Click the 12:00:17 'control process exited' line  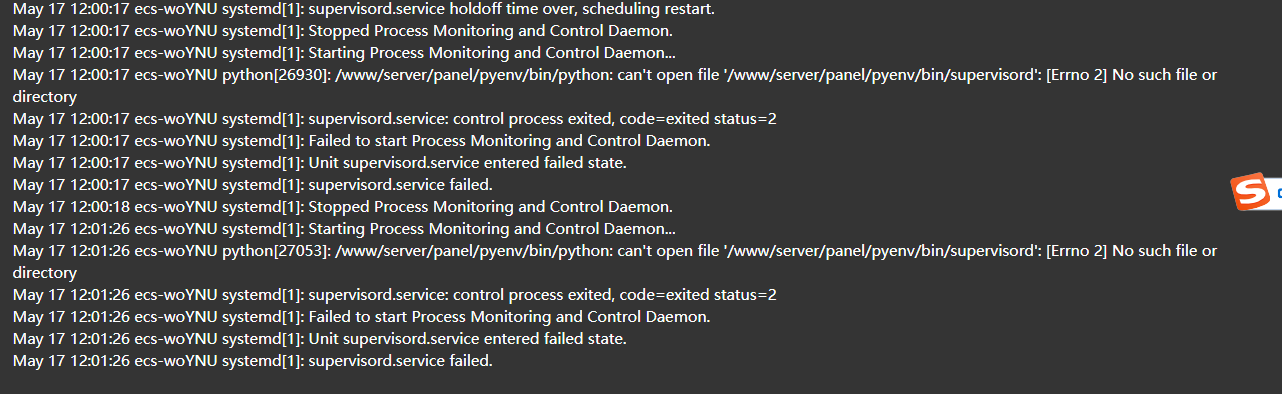tap(395, 119)
